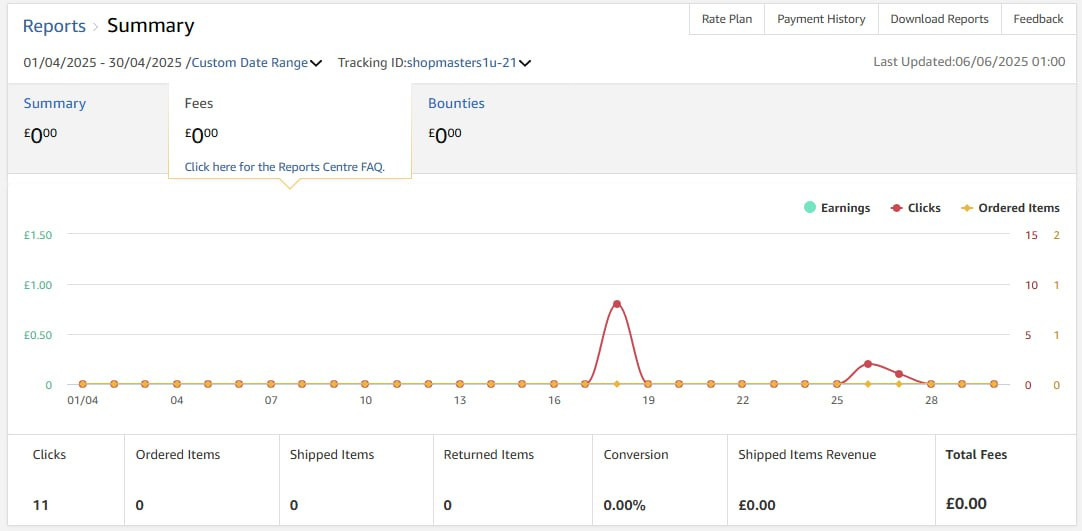
Task: Switch to the Summary tab
Action: (55, 103)
